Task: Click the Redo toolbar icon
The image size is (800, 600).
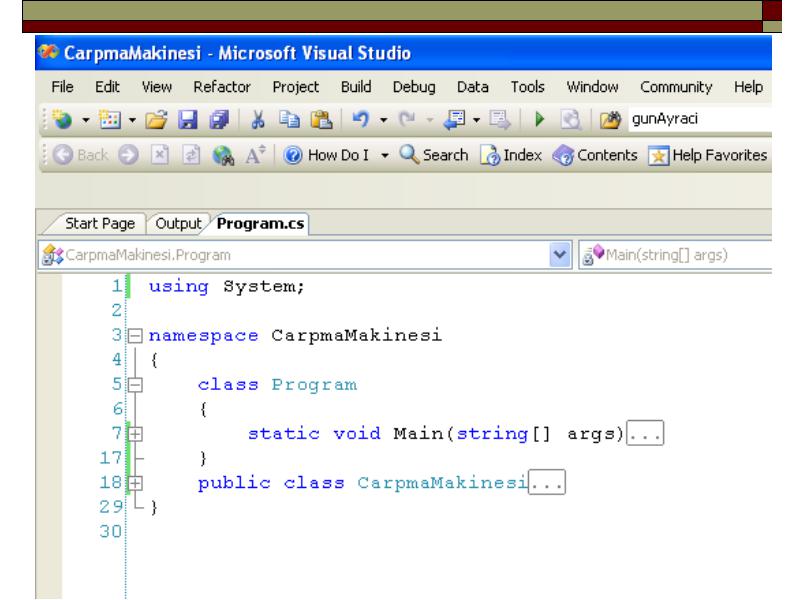Action: click(x=407, y=120)
